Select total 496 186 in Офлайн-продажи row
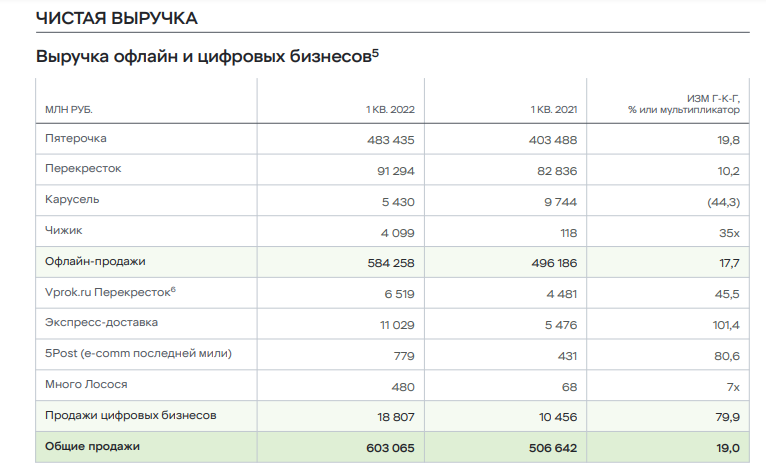 pos(554,263)
